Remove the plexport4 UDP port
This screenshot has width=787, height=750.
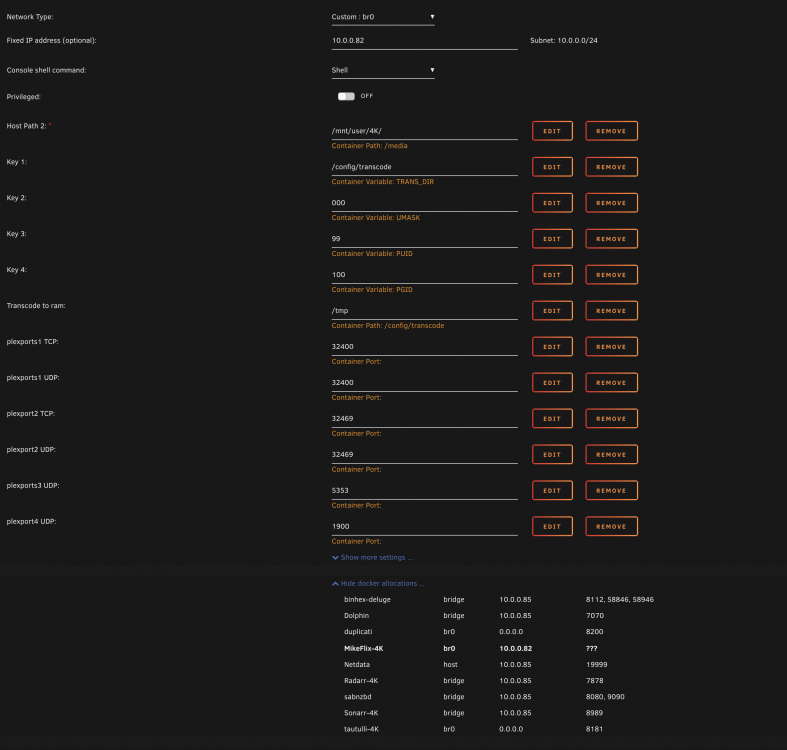pyautogui.click(x=611, y=527)
